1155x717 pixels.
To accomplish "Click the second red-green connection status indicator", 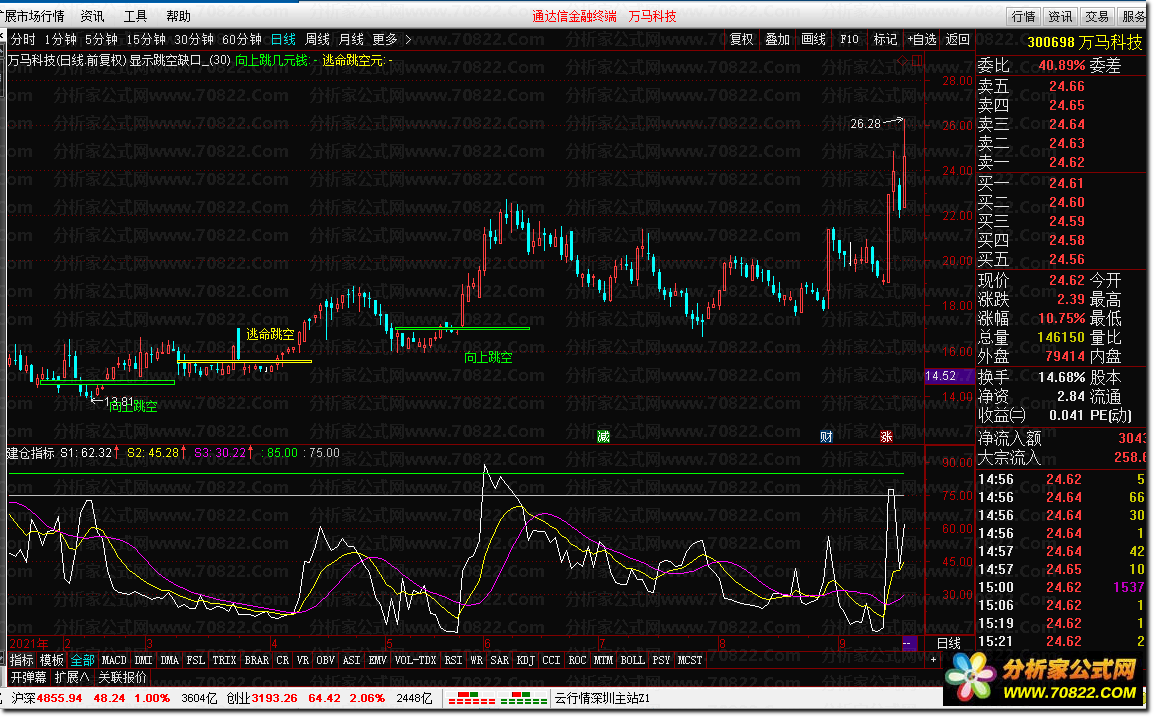I will (x=524, y=698).
